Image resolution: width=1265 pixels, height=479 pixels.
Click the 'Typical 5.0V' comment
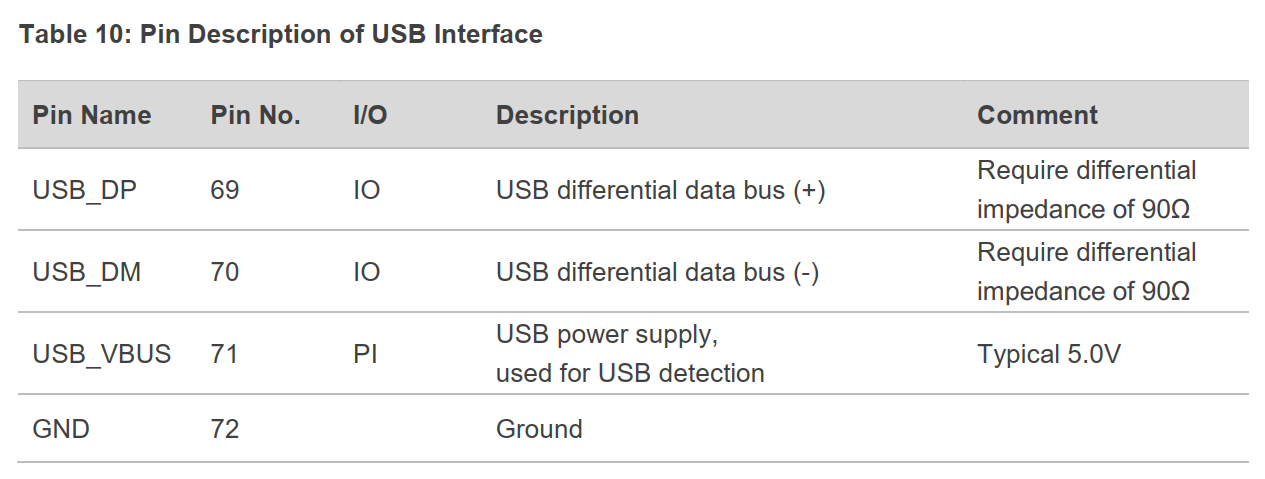click(x=1049, y=354)
